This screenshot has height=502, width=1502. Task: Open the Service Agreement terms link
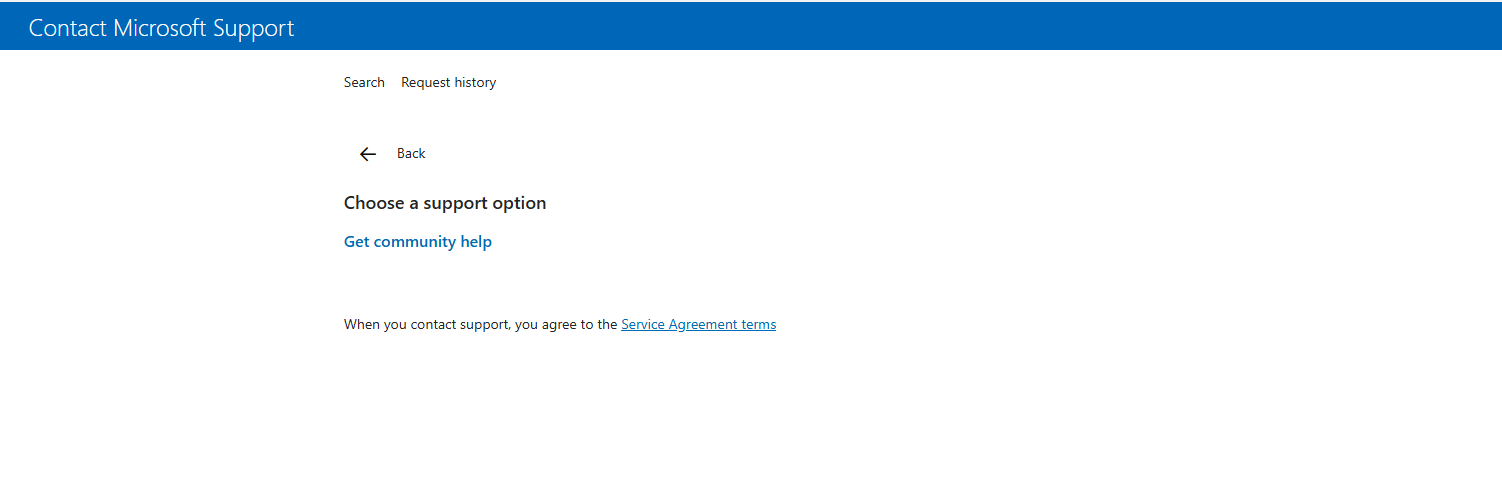coord(698,324)
